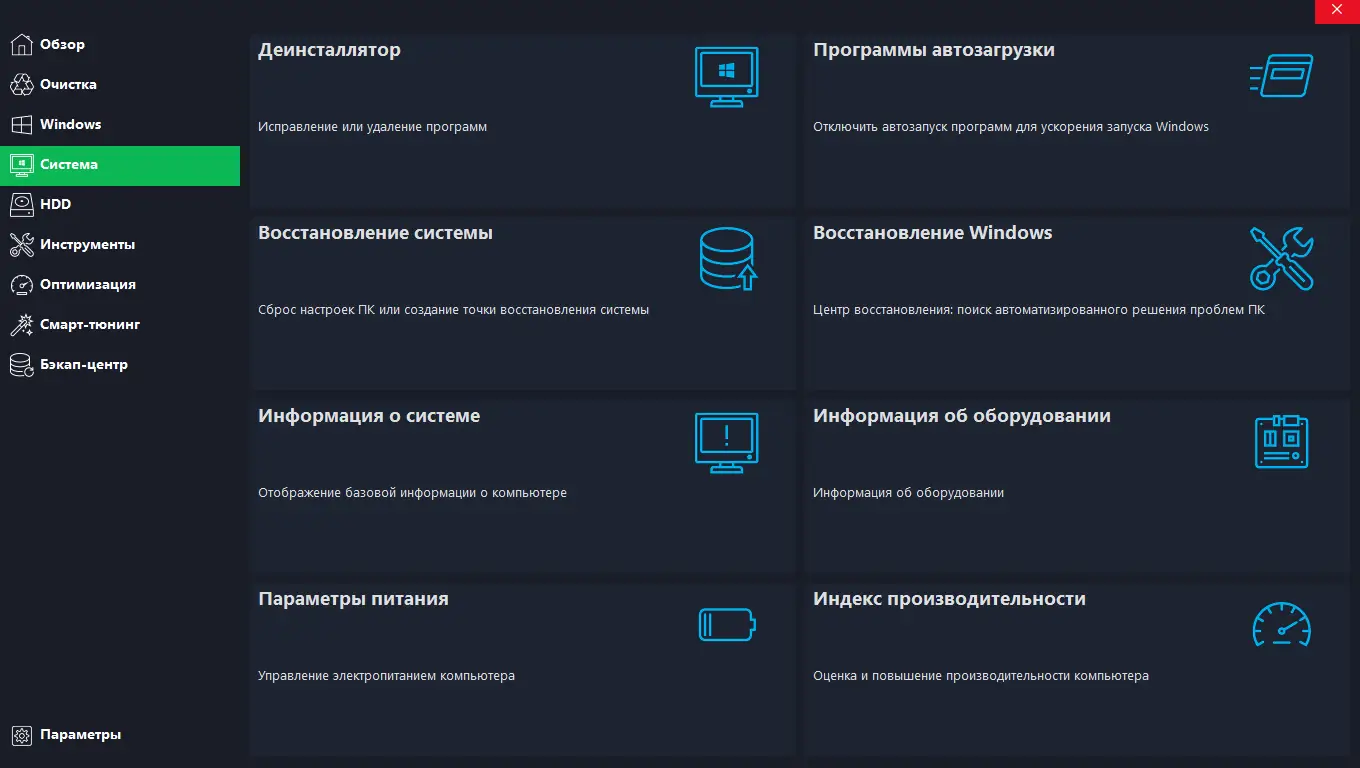Select the Система sidebar item

click(x=120, y=165)
